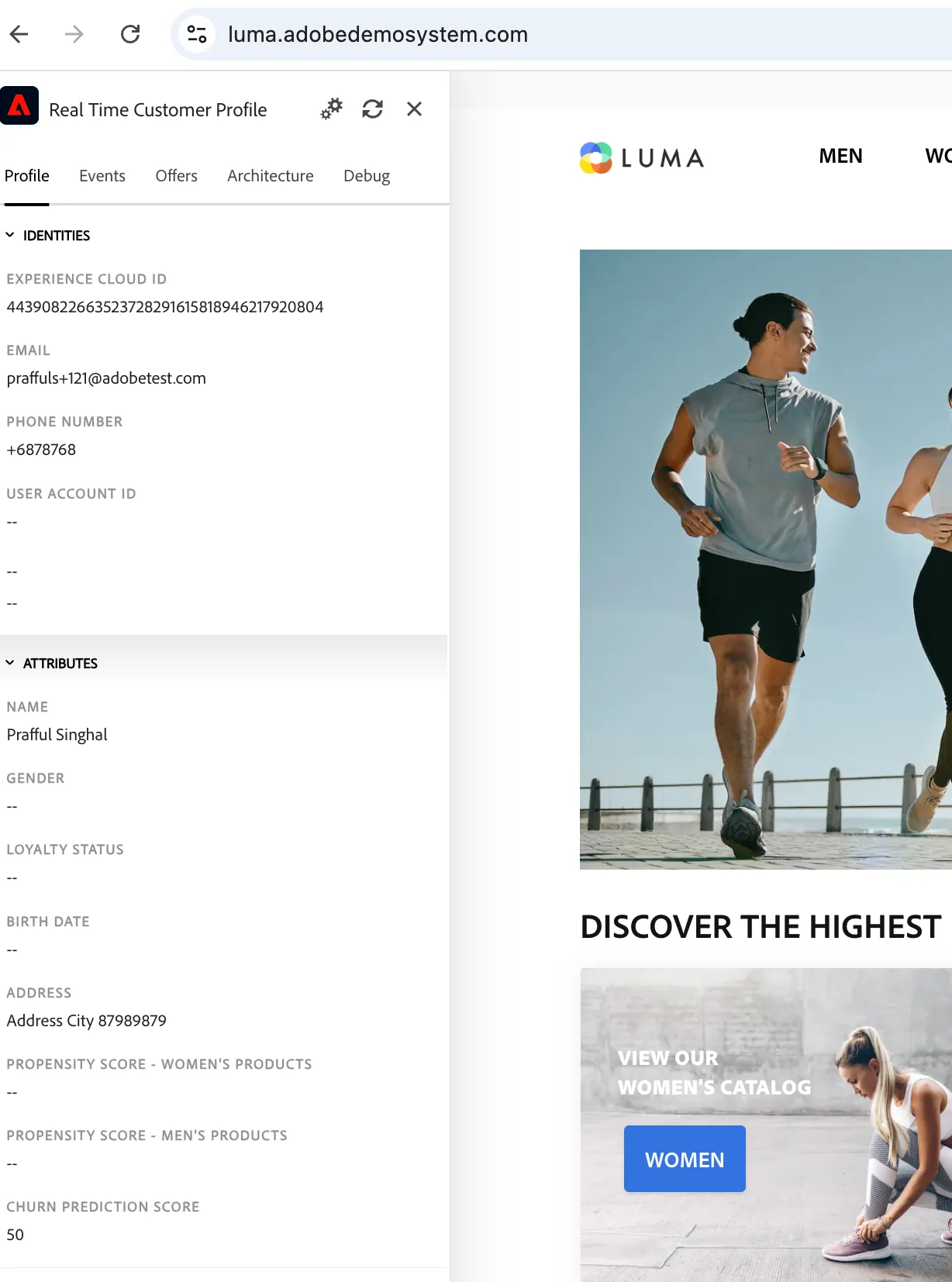The width and height of the screenshot is (952, 1282).
Task: Click the browser forward arrow
Action: coord(74,34)
